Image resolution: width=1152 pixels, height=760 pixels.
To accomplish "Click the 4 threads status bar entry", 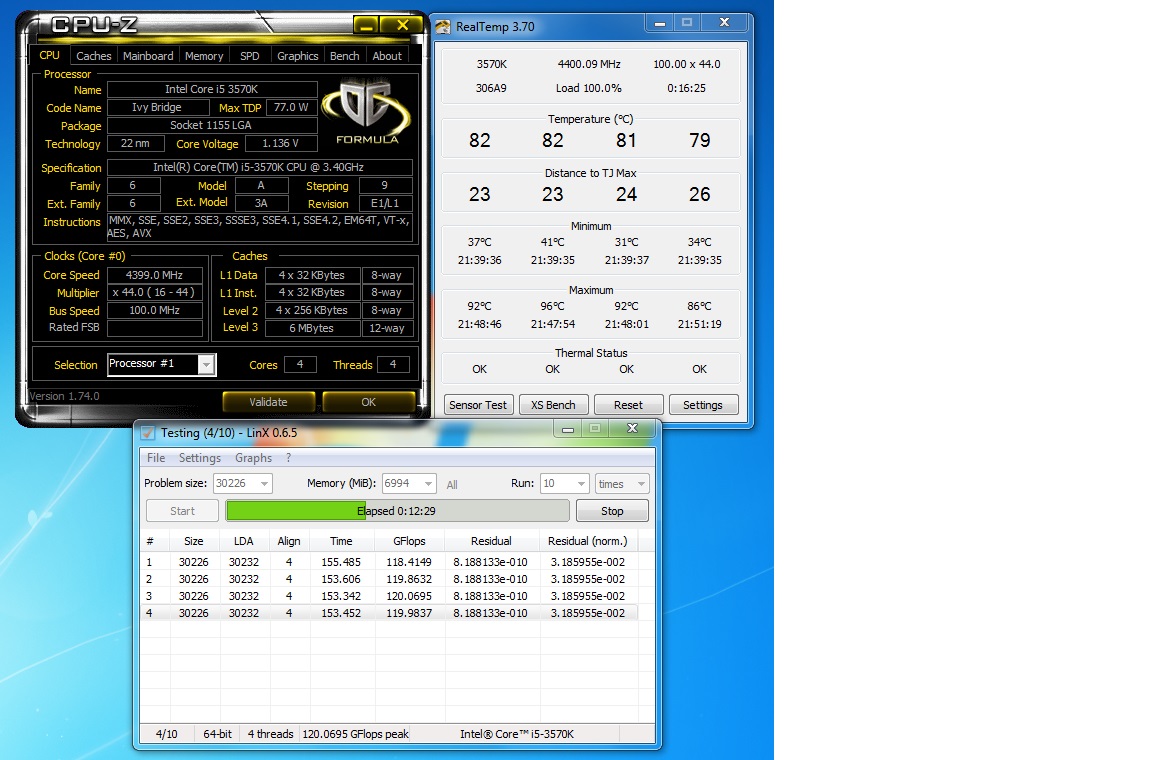I will click(270, 734).
